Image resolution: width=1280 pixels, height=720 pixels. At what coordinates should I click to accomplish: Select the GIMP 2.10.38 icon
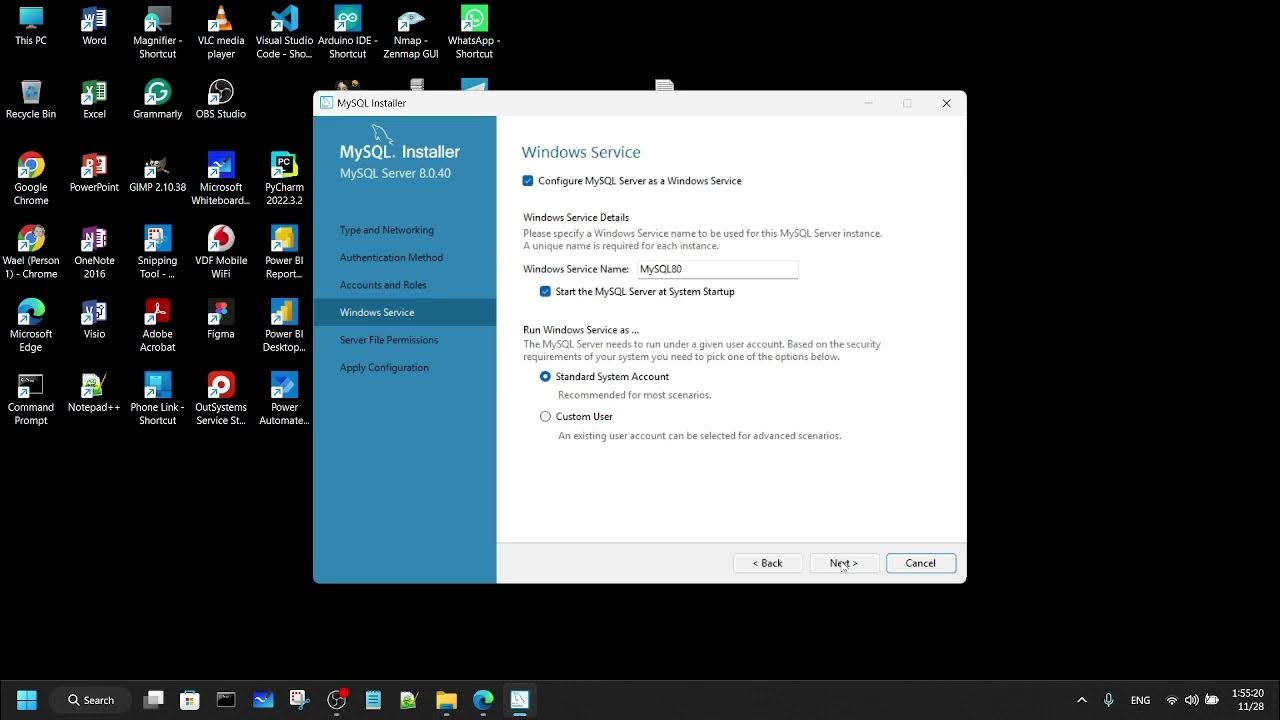tap(157, 173)
